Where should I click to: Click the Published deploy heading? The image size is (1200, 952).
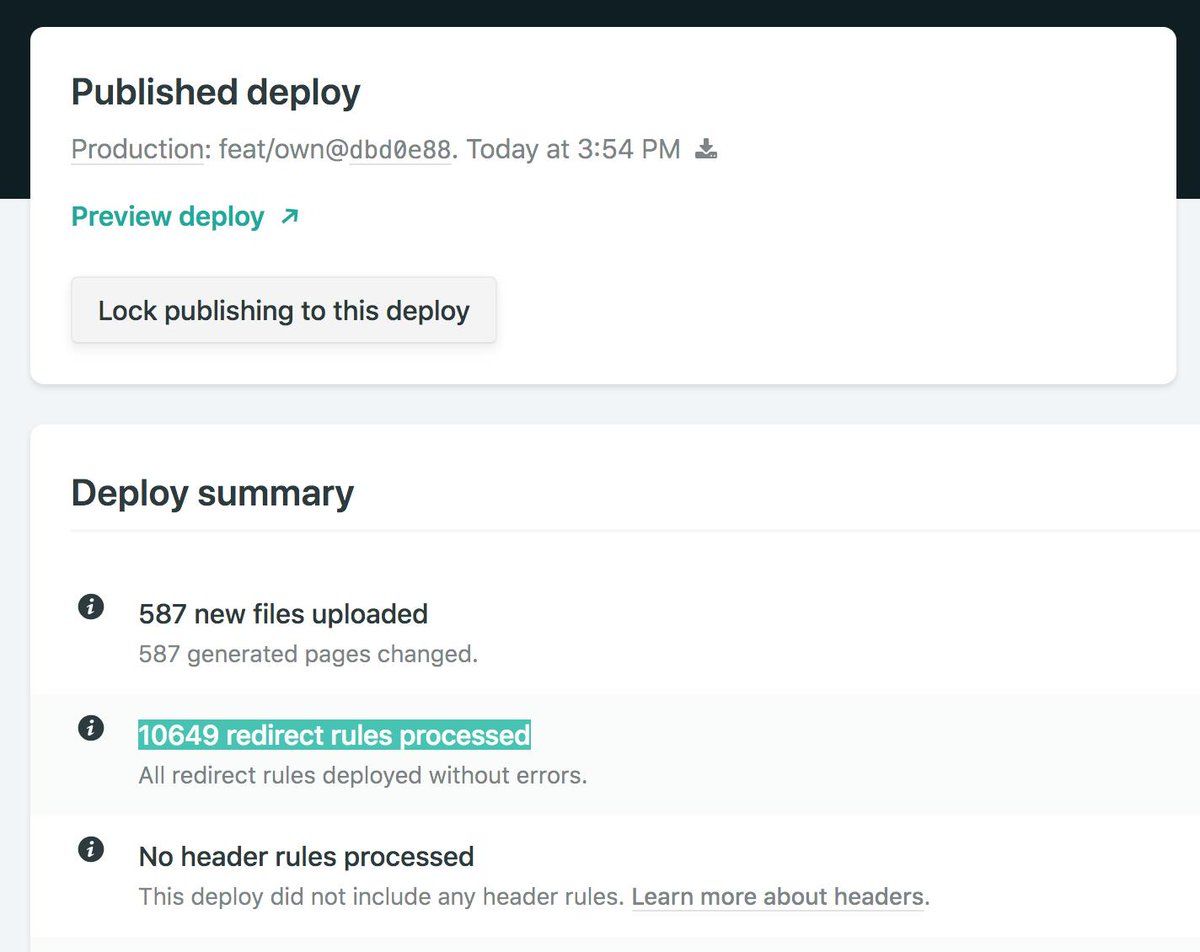pos(215,92)
